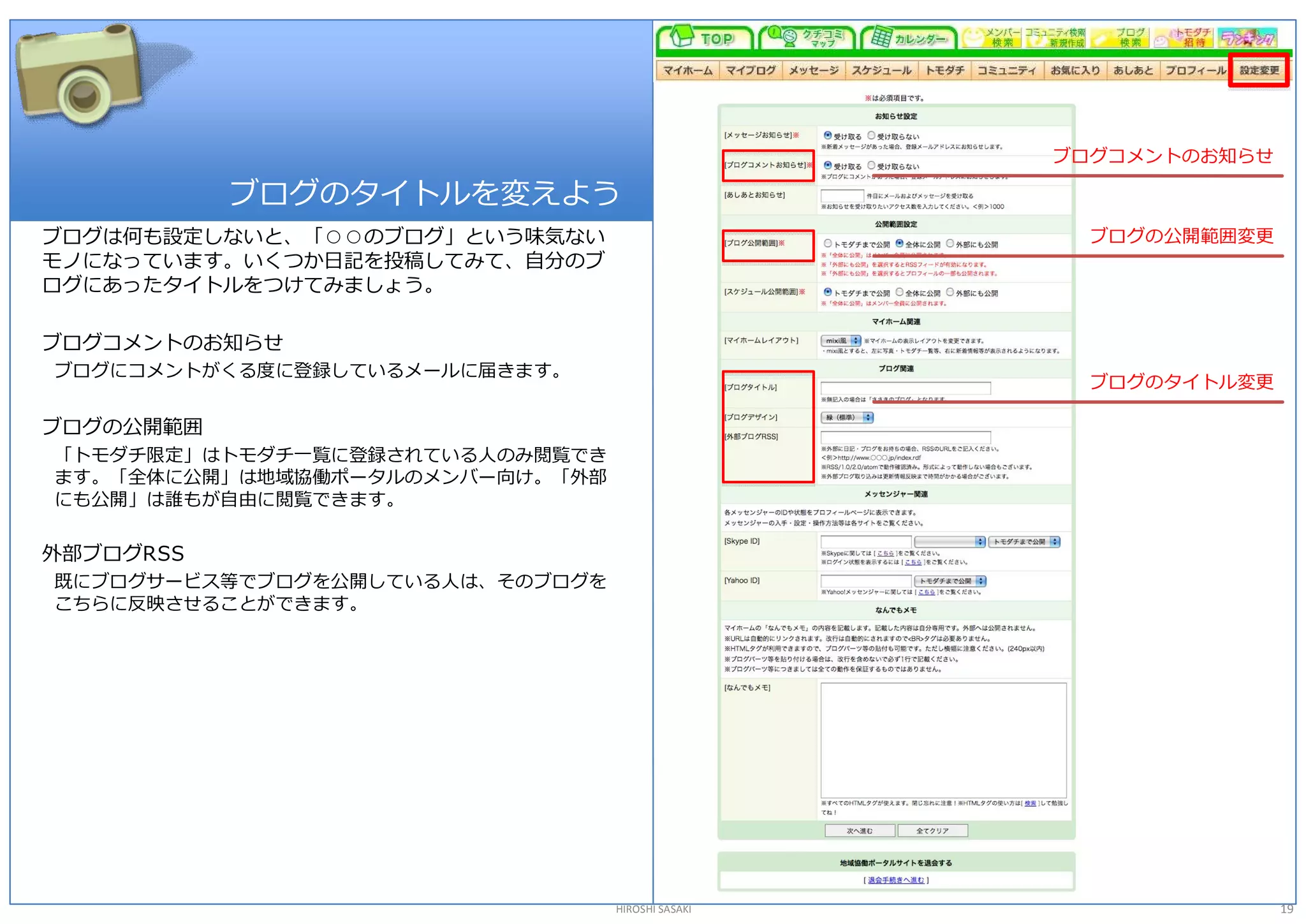The image size is (1306, 924).
Task: Open the こちら link for Skype login status
Action: coord(913,562)
